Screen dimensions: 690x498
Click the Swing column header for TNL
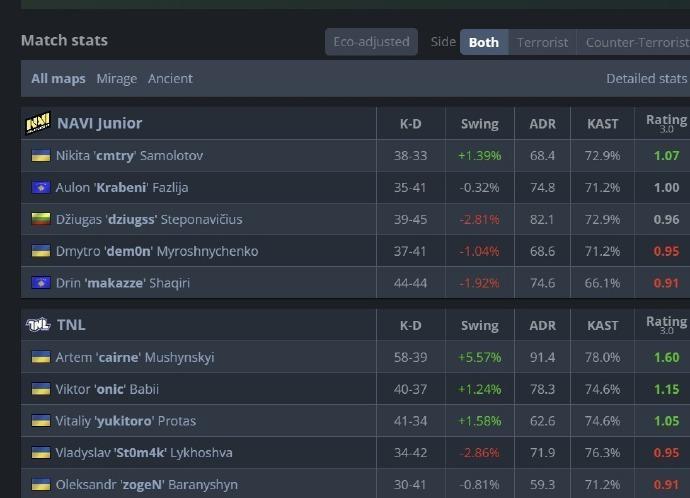(x=479, y=325)
